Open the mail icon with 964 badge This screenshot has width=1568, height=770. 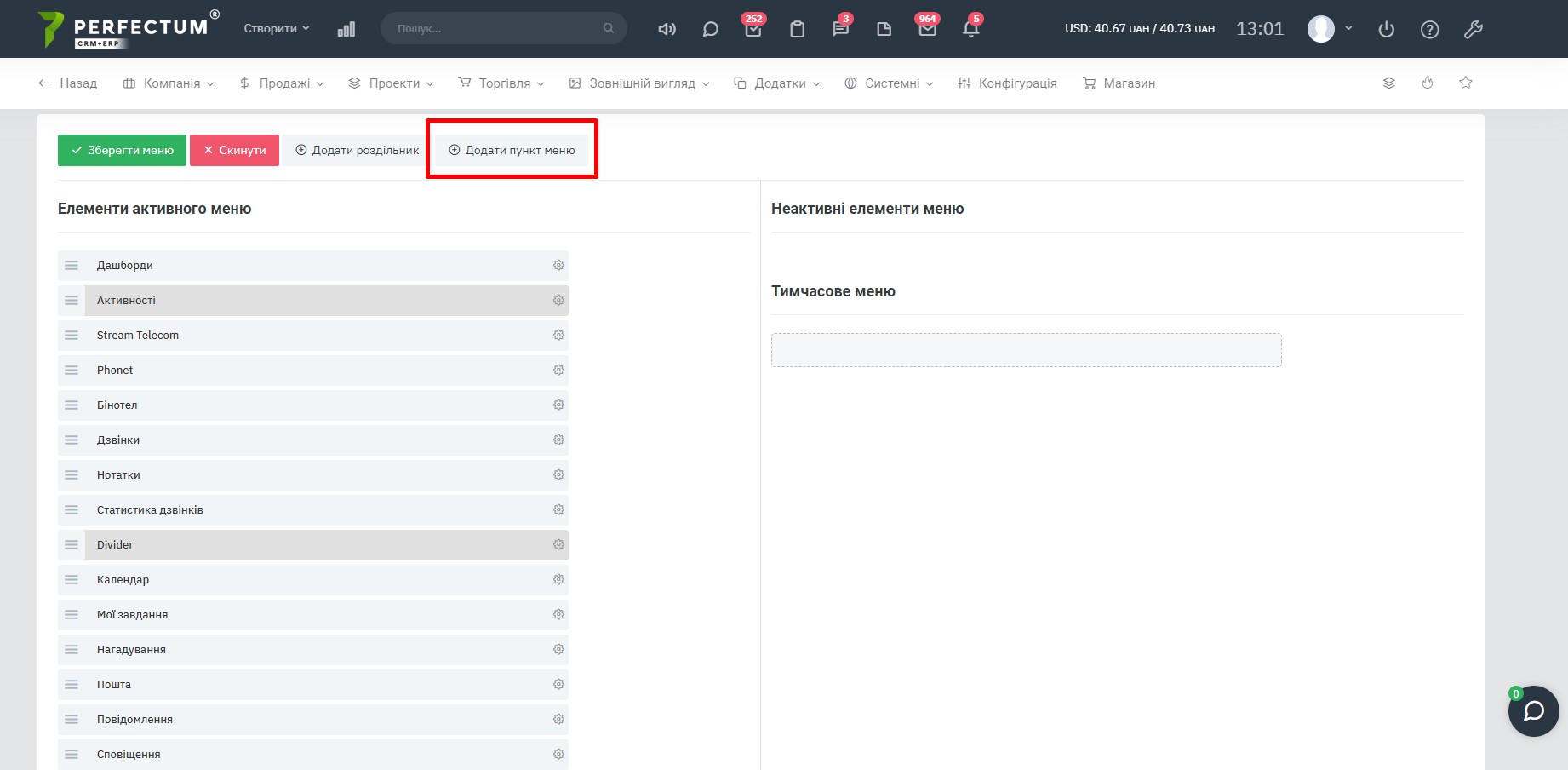click(927, 29)
